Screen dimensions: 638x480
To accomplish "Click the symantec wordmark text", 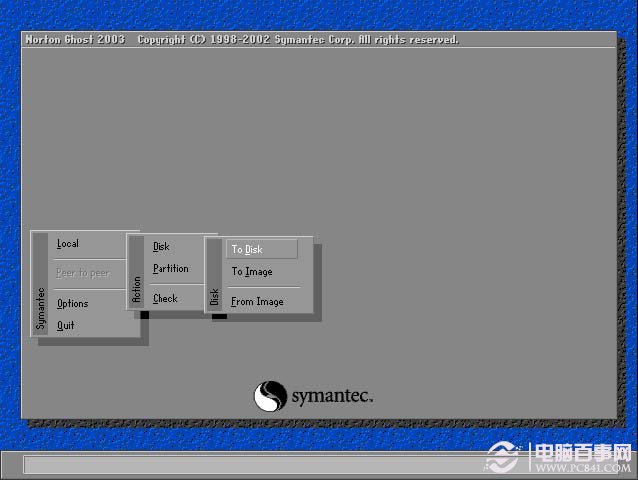I will click(332, 396).
